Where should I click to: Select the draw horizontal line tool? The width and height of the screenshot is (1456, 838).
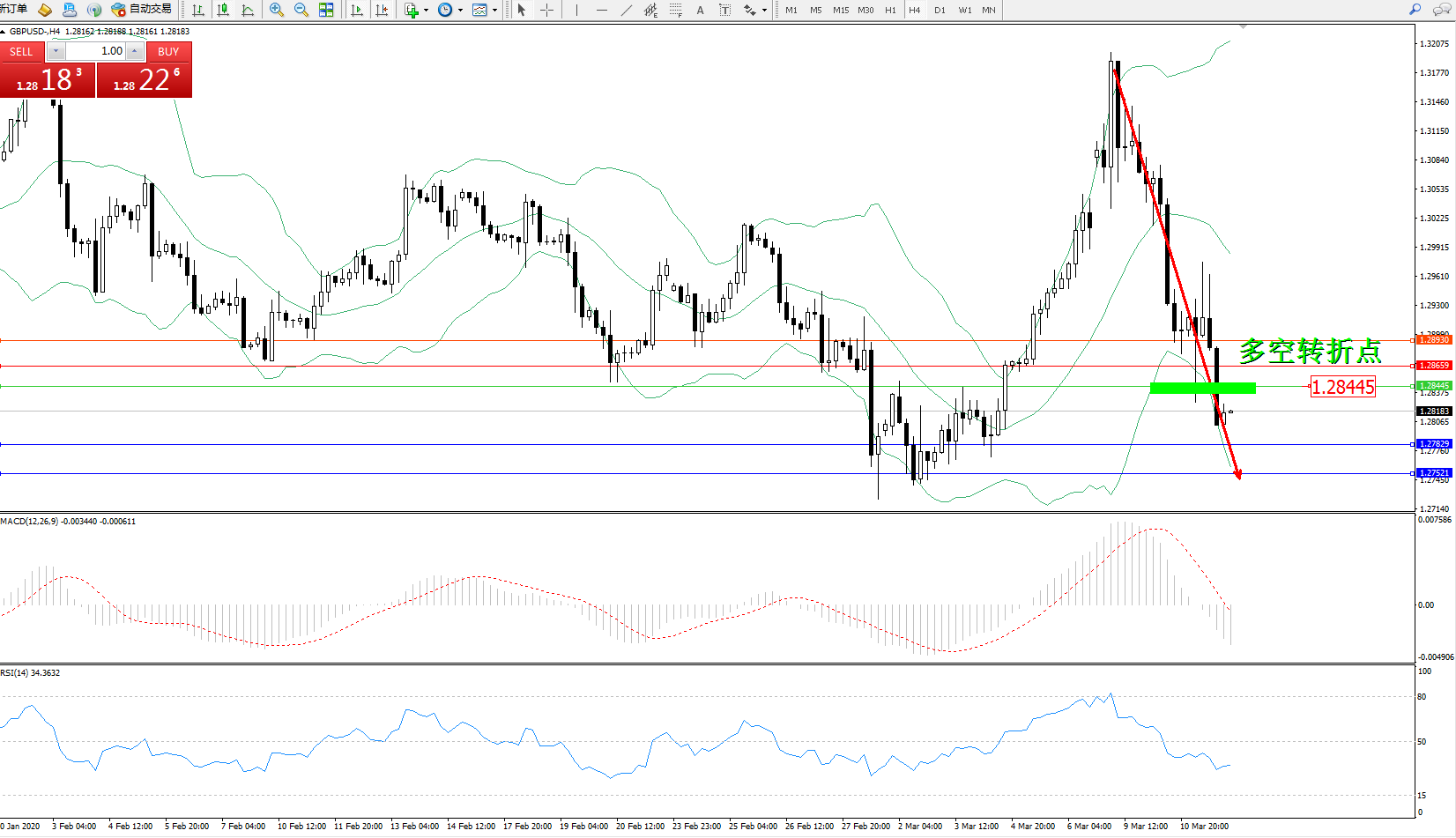[x=601, y=10]
